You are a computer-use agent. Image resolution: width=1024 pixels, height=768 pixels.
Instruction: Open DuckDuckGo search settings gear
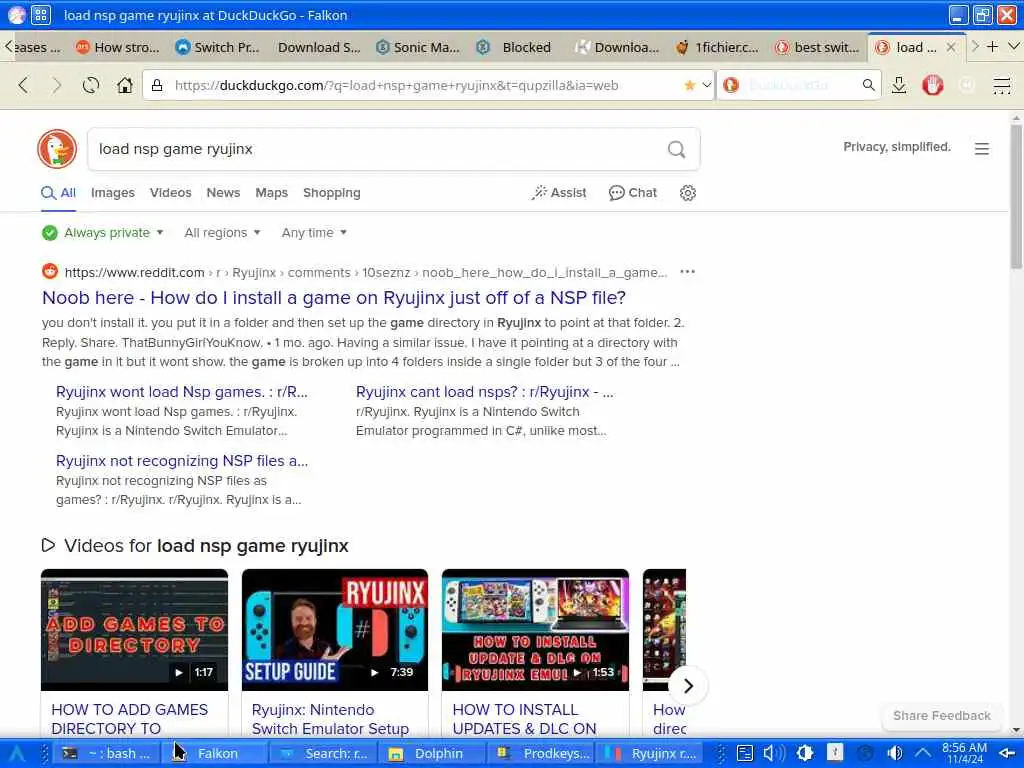coord(688,193)
